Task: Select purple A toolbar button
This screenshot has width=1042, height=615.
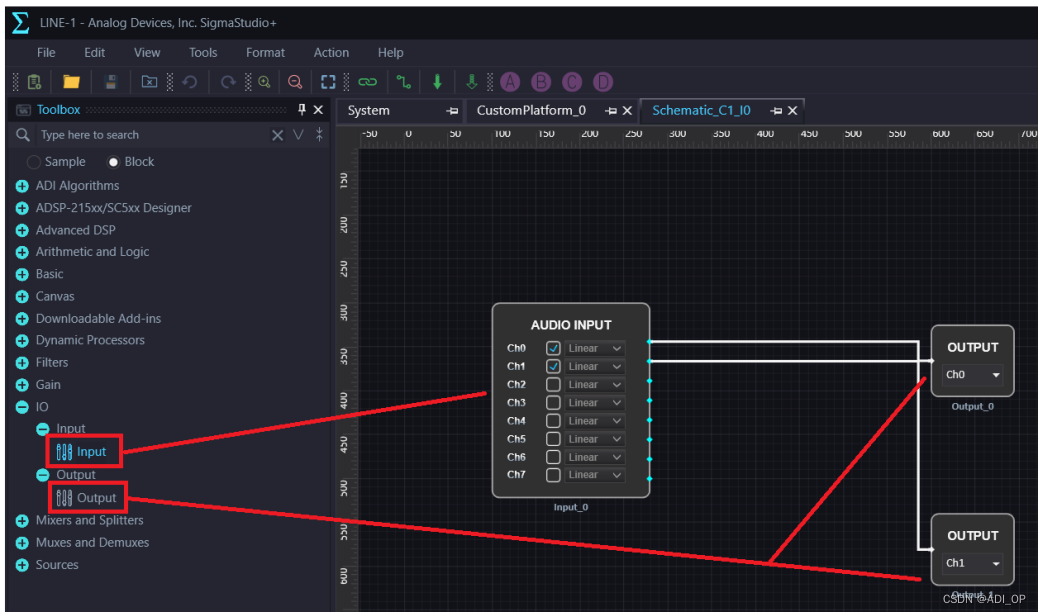Action: 510,82
